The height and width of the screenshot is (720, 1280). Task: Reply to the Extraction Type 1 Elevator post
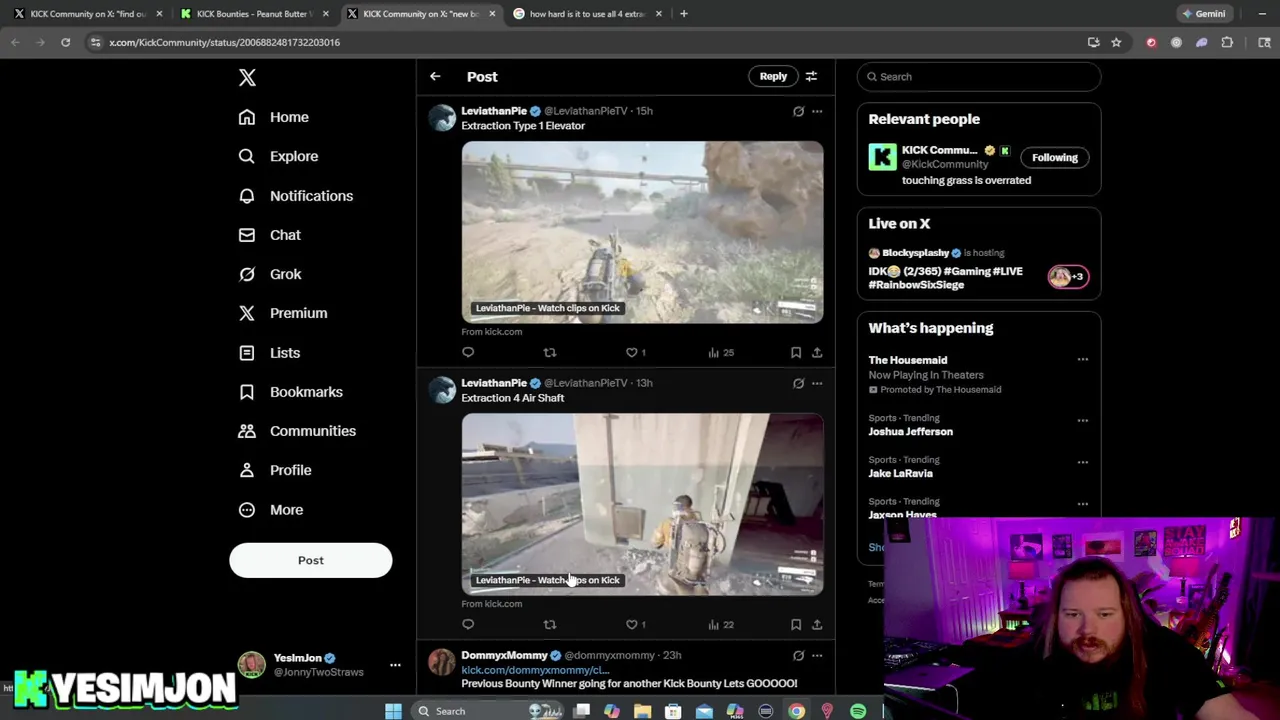[x=468, y=352]
